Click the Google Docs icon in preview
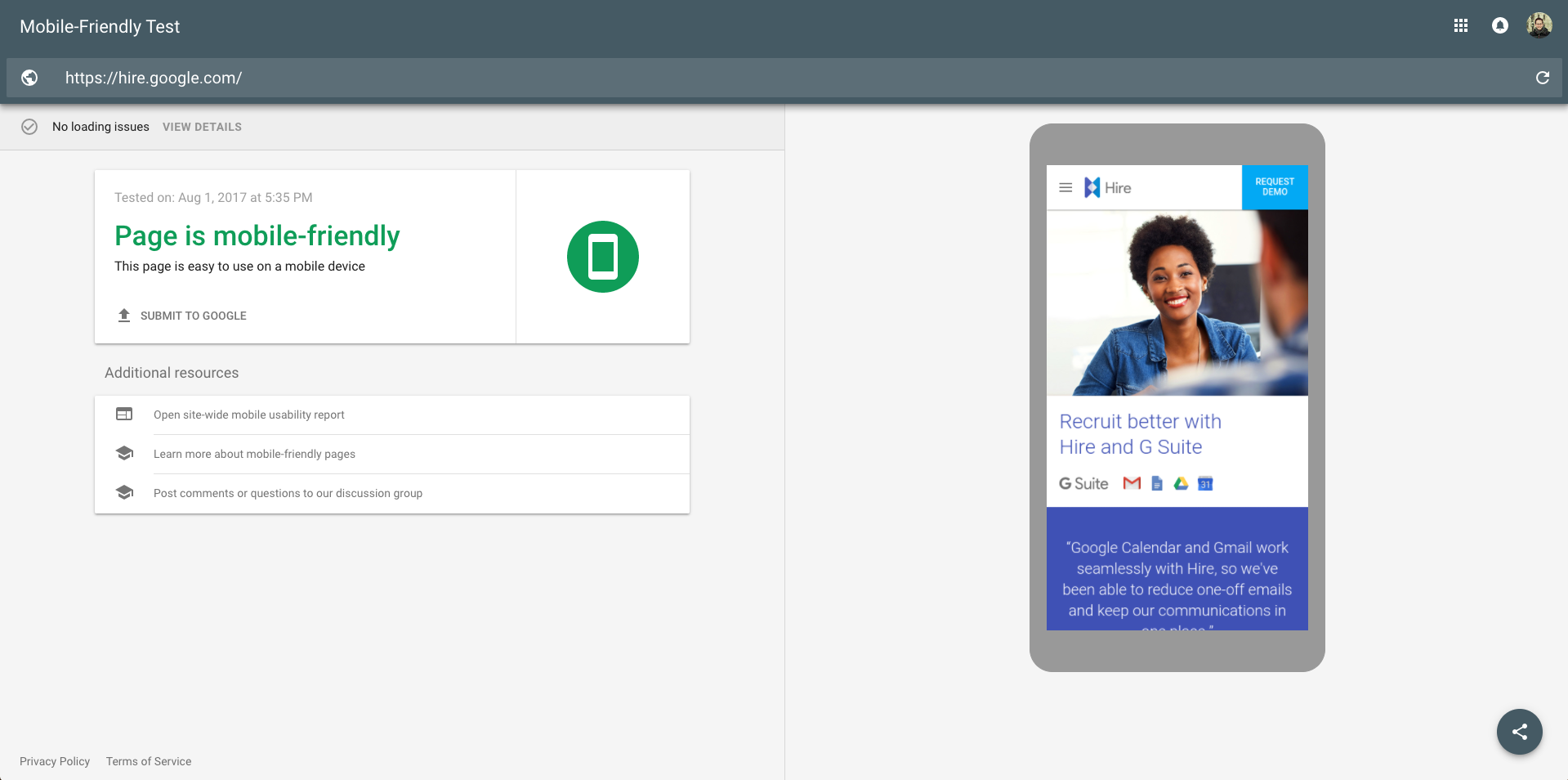This screenshot has width=1568, height=780. pyautogui.click(x=1157, y=483)
